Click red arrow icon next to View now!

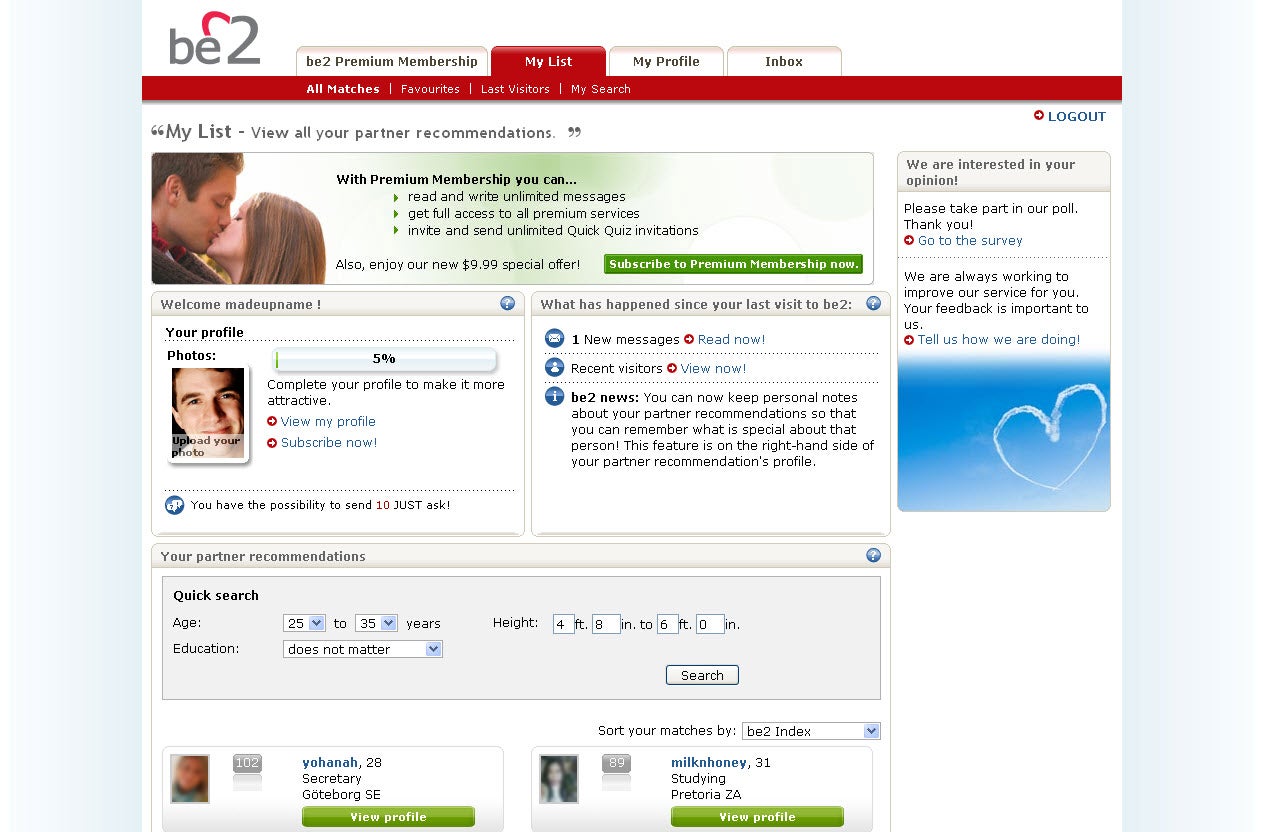click(x=672, y=368)
